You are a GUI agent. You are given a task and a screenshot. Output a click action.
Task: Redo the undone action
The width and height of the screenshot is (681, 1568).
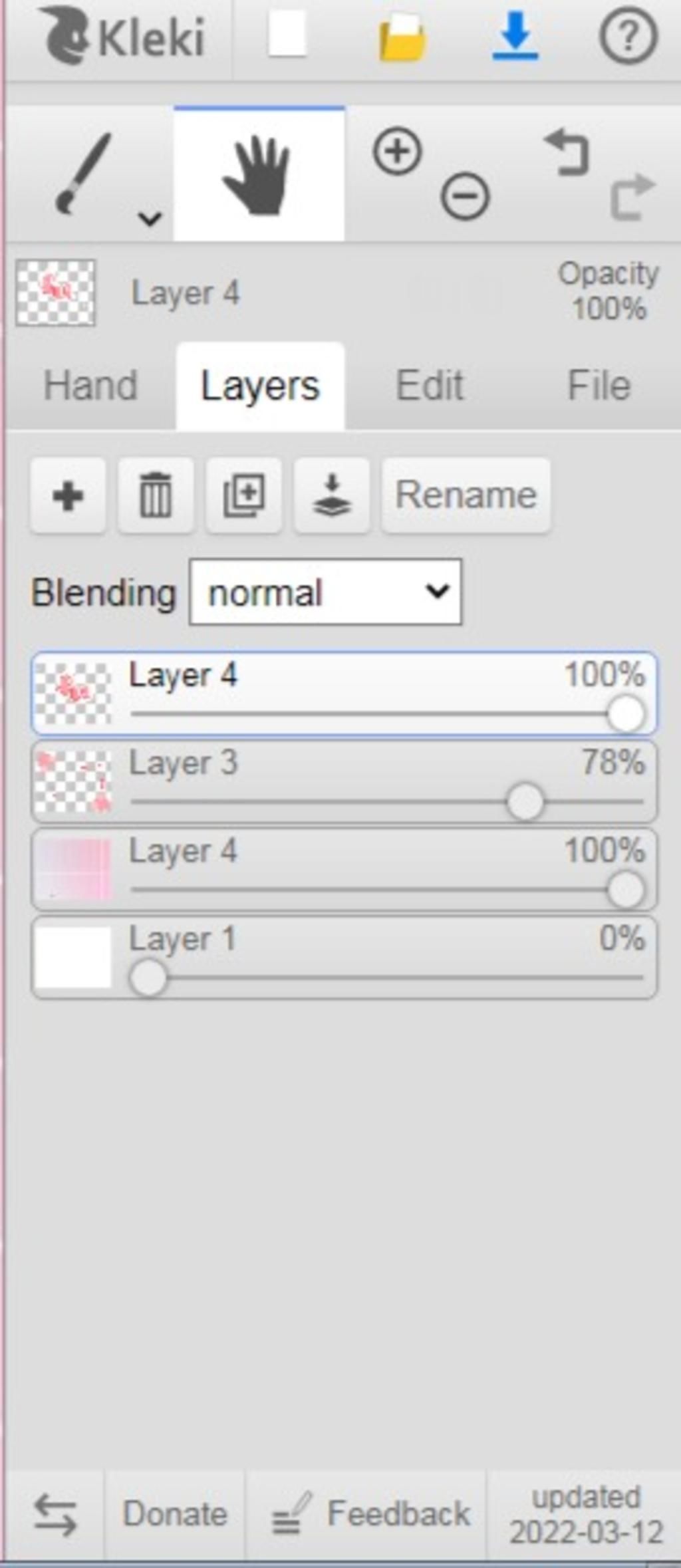[632, 196]
